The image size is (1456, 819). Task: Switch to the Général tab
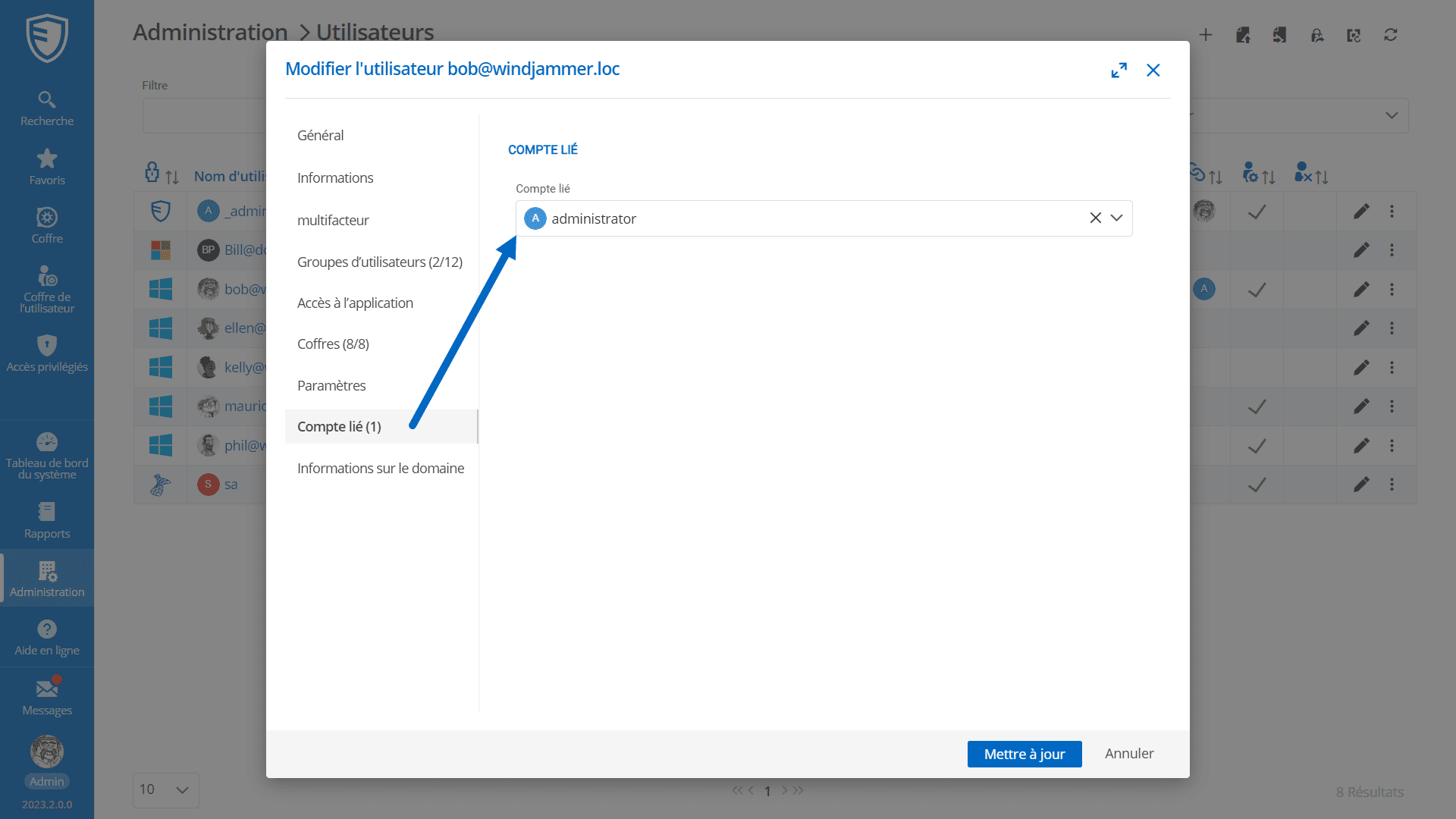tap(320, 135)
